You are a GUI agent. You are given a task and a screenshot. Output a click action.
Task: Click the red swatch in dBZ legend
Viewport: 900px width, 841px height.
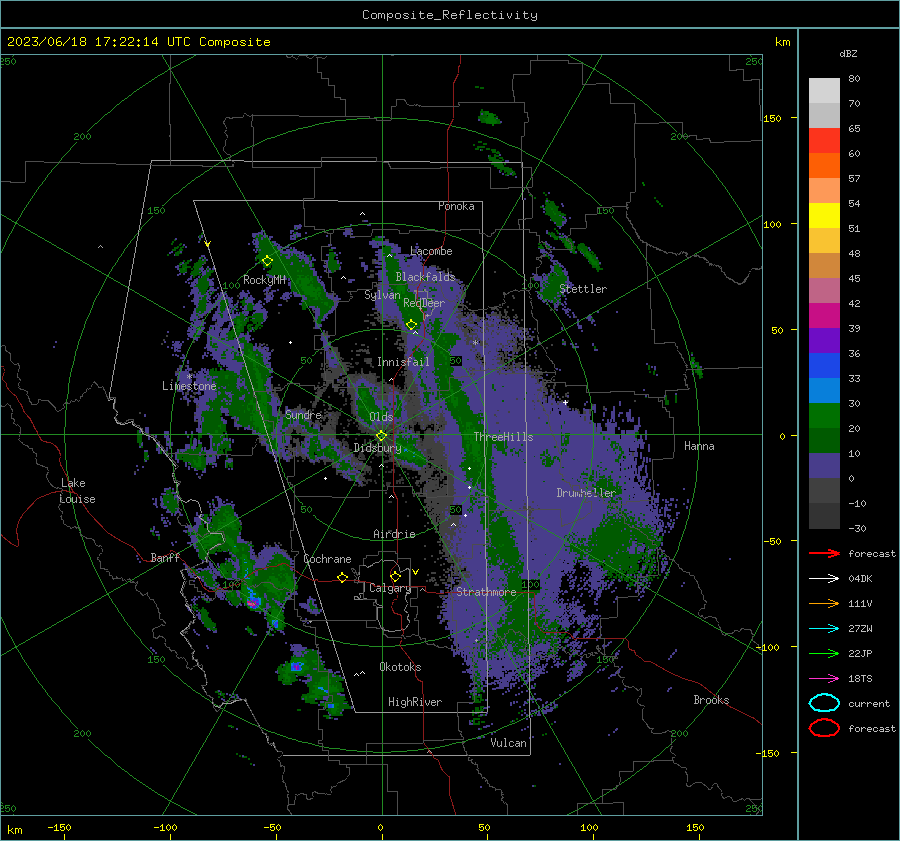click(x=824, y=140)
